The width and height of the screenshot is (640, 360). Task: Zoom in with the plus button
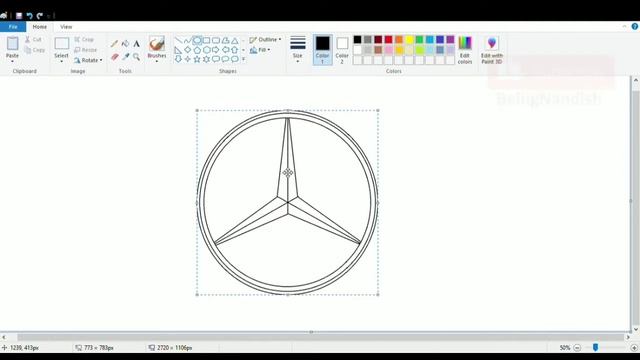[x=634, y=348]
